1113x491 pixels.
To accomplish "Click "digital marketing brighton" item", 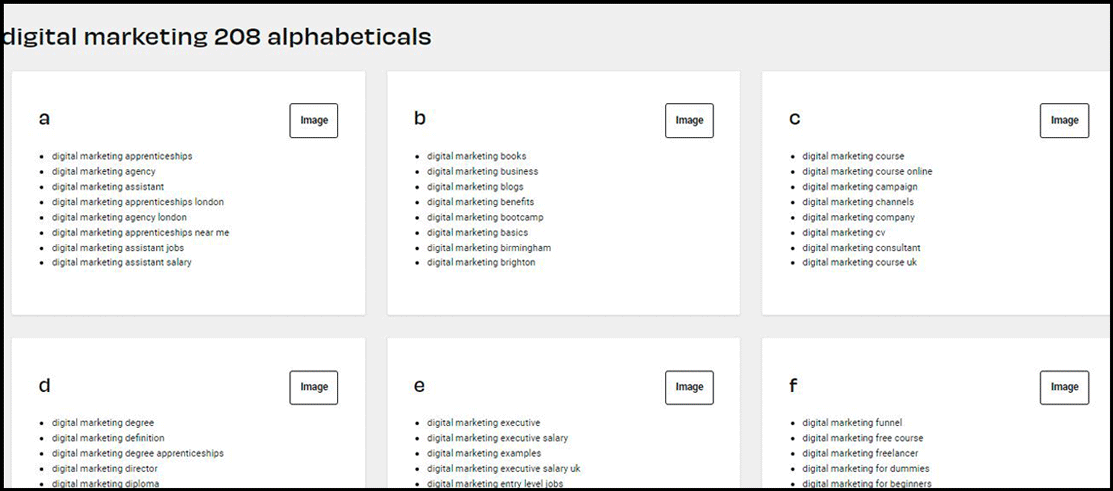I will pyautogui.click(x=481, y=263).
